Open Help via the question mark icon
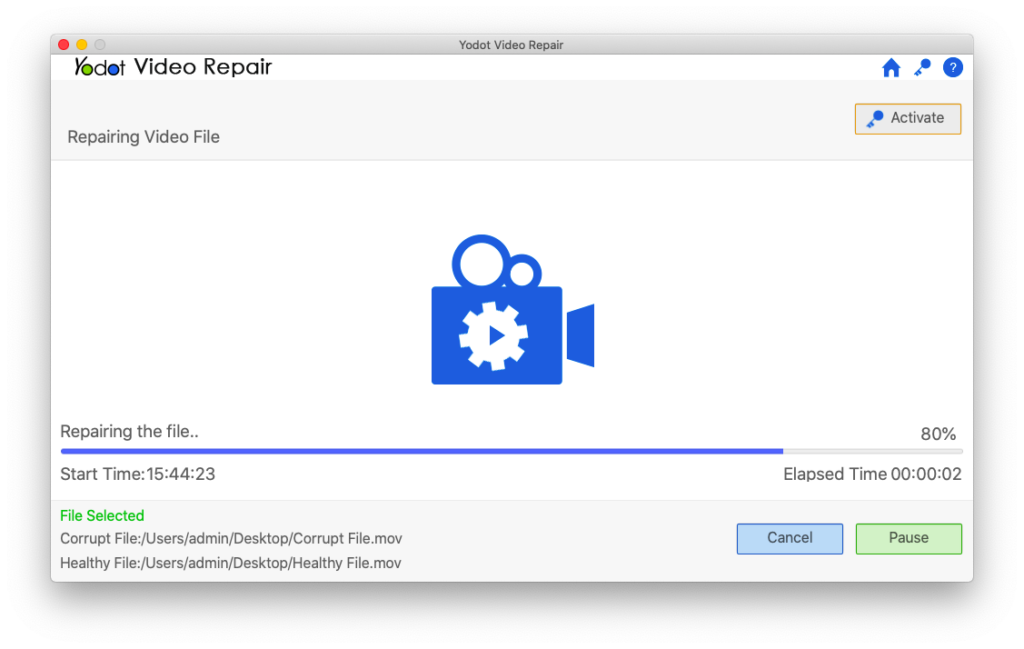 coord(952,68)
